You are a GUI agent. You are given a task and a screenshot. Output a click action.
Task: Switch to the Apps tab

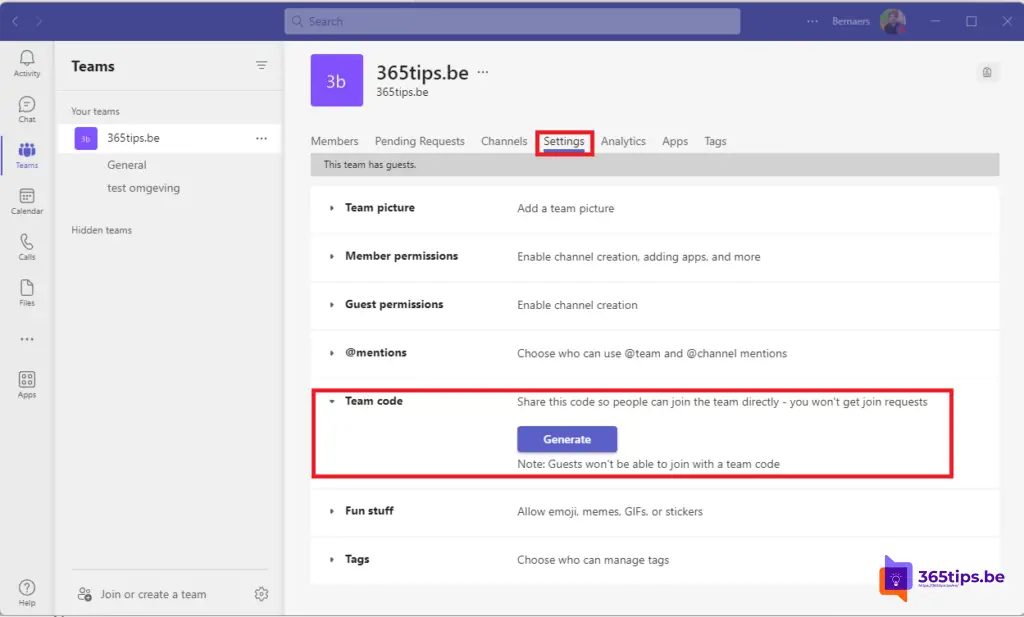(675, 141)
